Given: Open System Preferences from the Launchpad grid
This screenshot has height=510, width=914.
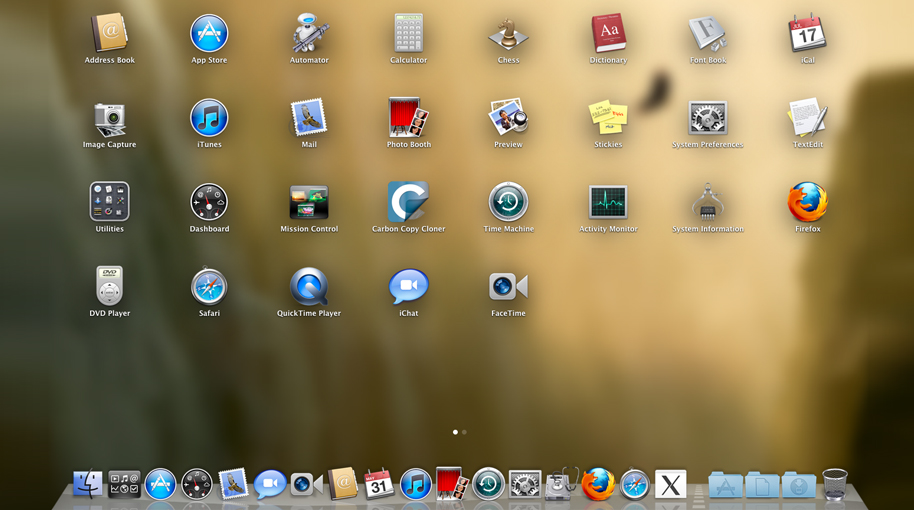Looking at the screenshot, I should point(708,118).
